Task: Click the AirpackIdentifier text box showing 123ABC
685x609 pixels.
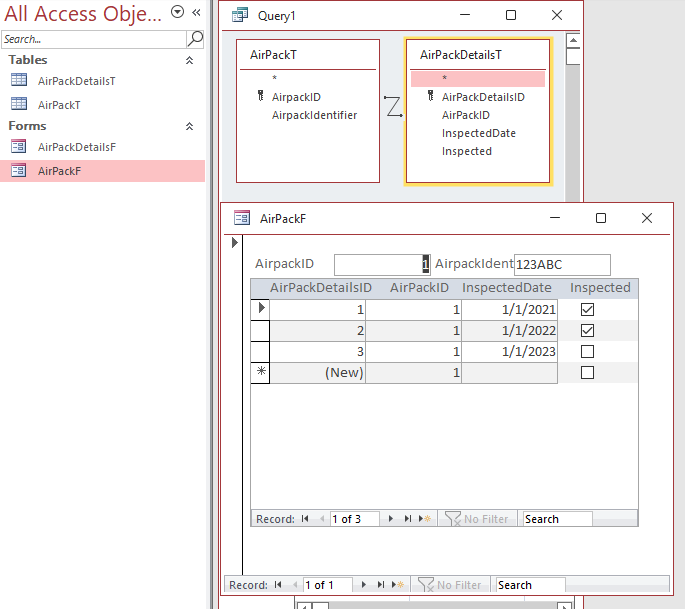Action: (562, 265)
